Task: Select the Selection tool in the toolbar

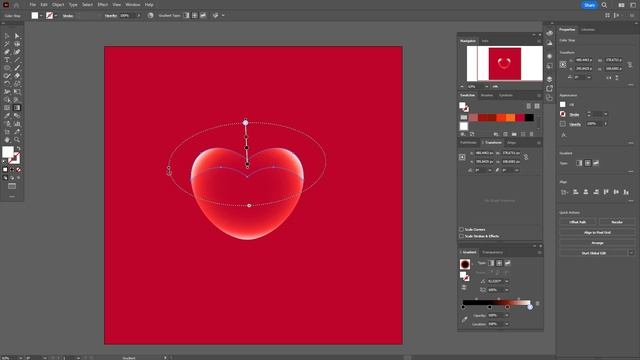Action: point(7,36)
